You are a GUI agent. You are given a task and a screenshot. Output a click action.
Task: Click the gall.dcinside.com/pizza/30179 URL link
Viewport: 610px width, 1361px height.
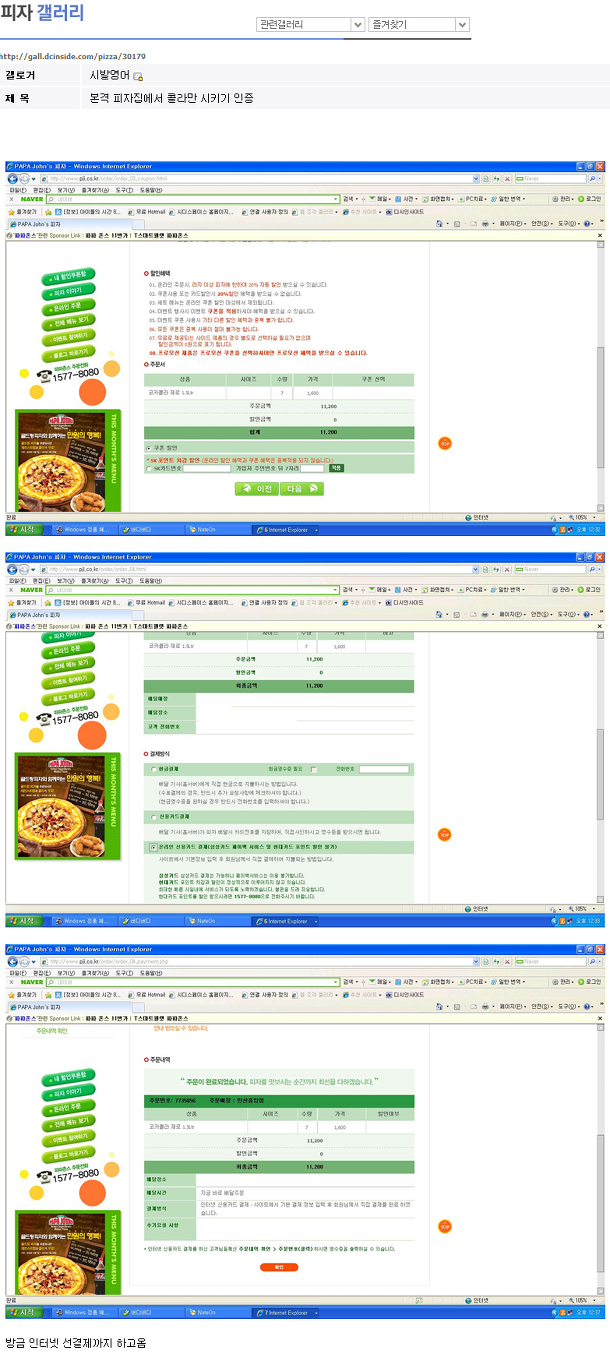(73, 57)
